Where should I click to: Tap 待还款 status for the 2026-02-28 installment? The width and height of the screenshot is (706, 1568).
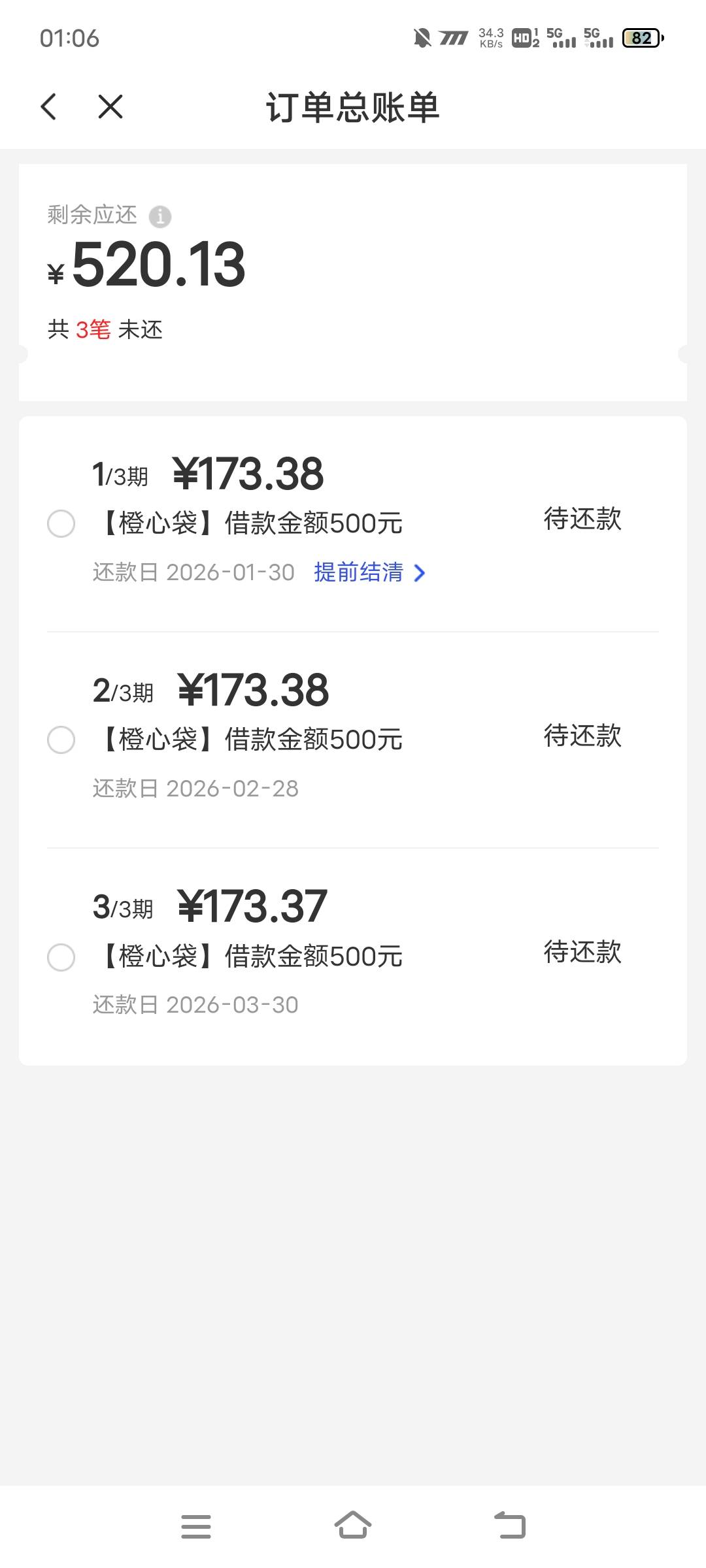[x=582, y=736]
